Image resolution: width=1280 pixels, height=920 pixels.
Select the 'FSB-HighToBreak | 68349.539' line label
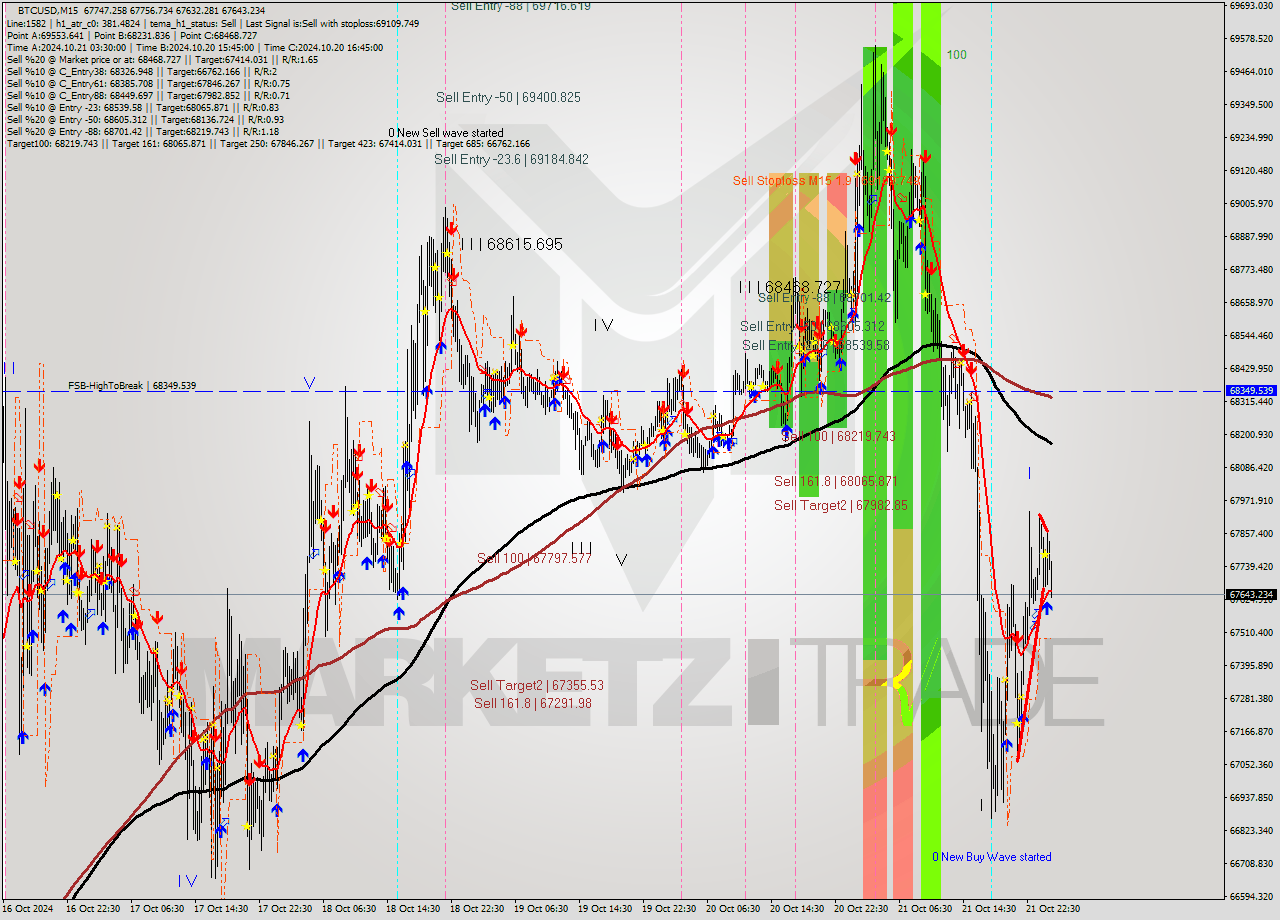tap(132, 385)
